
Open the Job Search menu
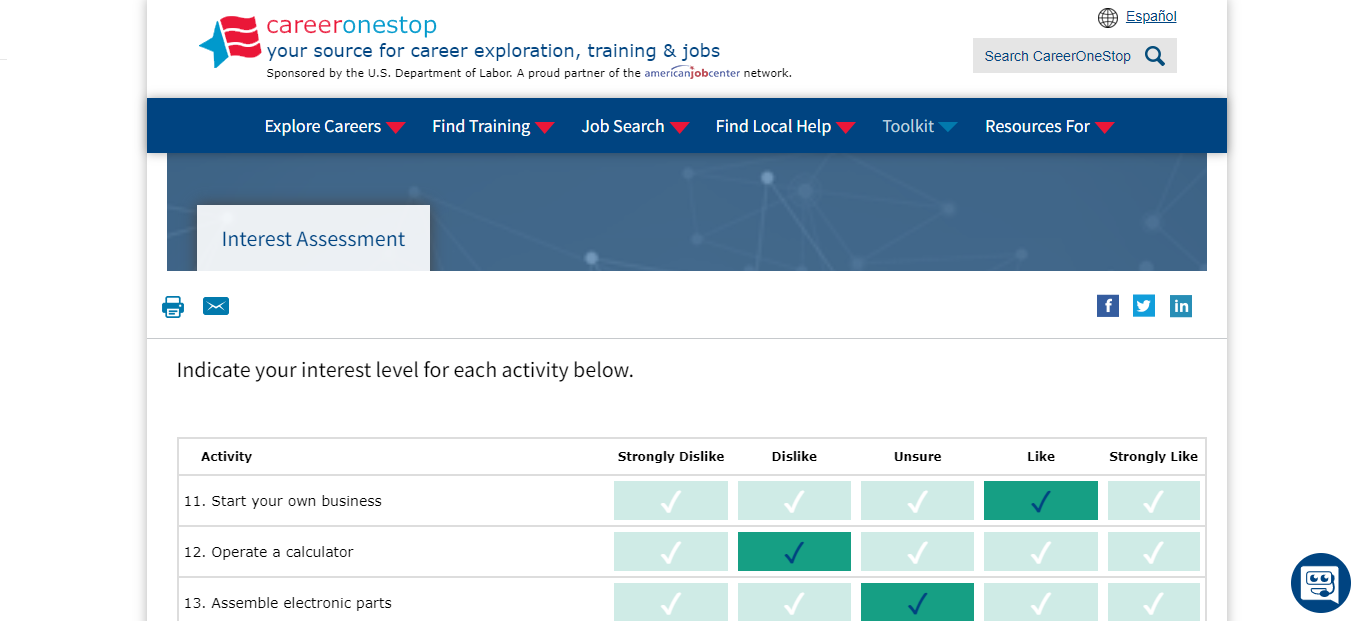635,126
